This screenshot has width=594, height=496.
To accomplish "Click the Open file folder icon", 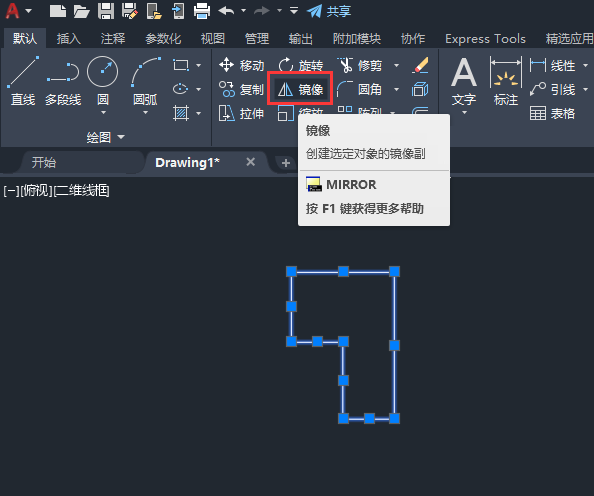I will click(x=81, y=11).
